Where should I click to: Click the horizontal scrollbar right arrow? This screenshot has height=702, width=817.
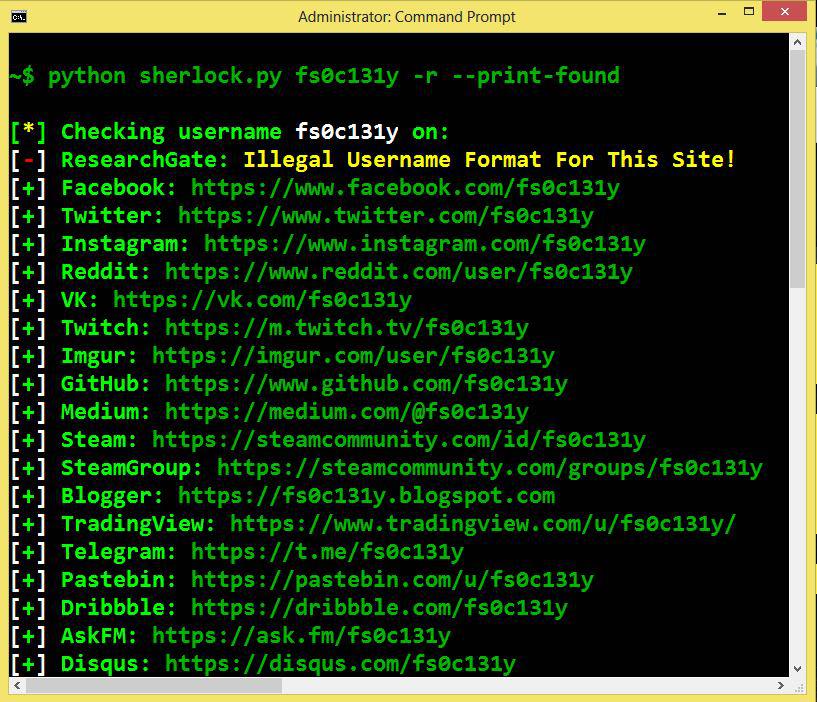778,686
